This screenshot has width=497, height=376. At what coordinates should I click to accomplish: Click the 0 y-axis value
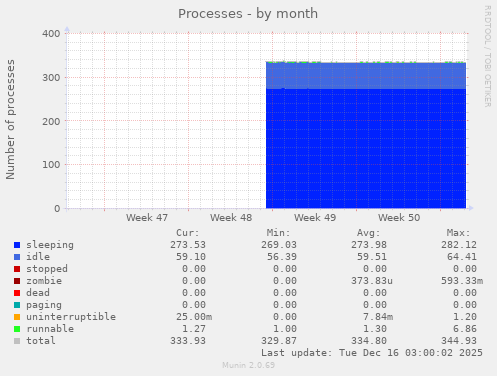[57, 209]
